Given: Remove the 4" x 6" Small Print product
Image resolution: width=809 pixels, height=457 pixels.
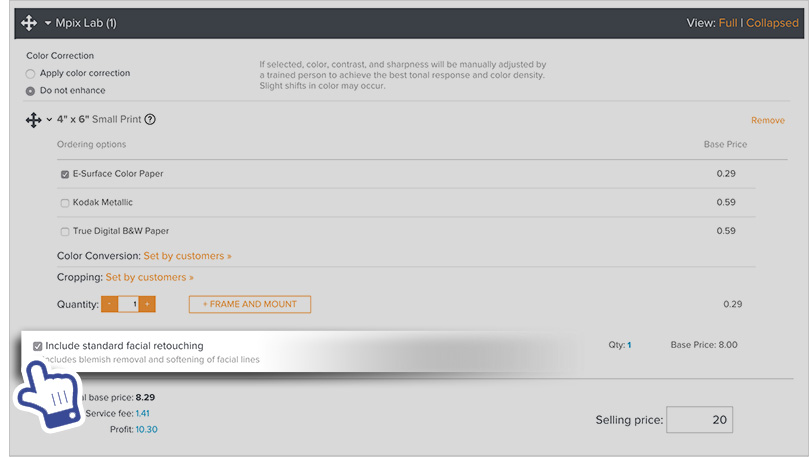Looking at the screenshot, I should (x=768, y=120).
